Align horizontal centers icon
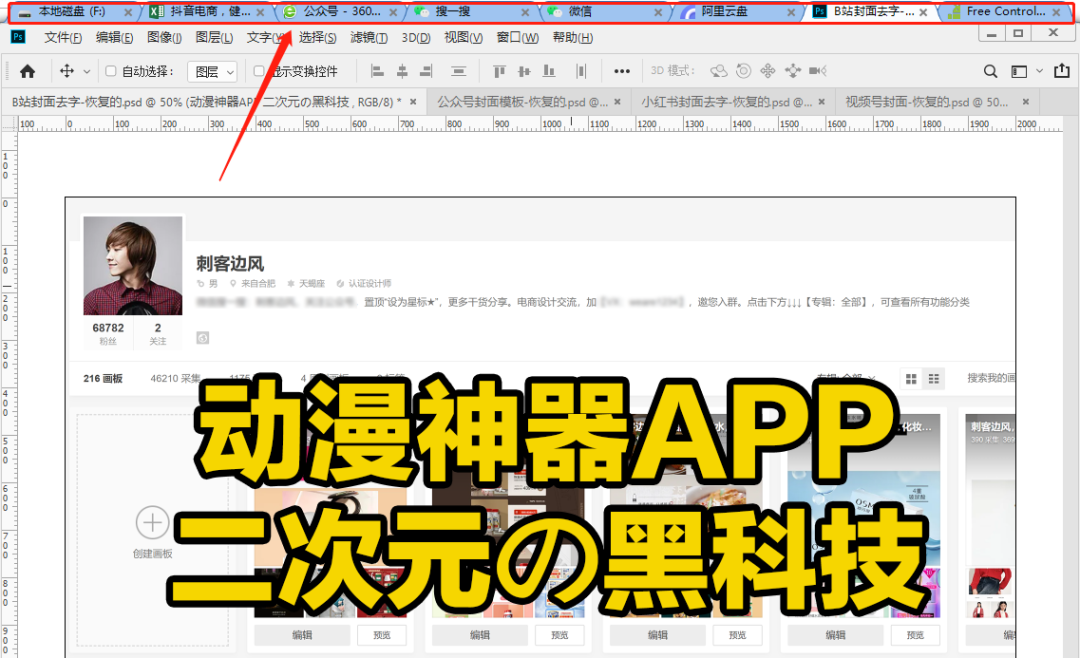 pos(402,71)
